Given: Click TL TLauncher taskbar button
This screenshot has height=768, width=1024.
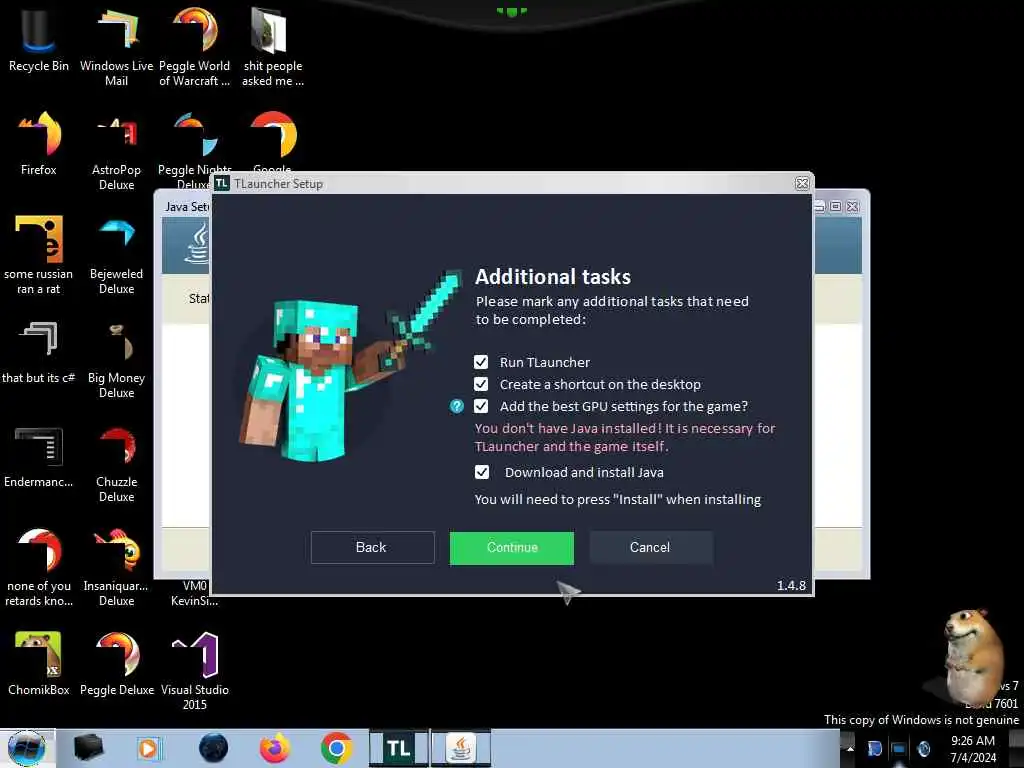Looking at the screenshot, I should point(398,748).
